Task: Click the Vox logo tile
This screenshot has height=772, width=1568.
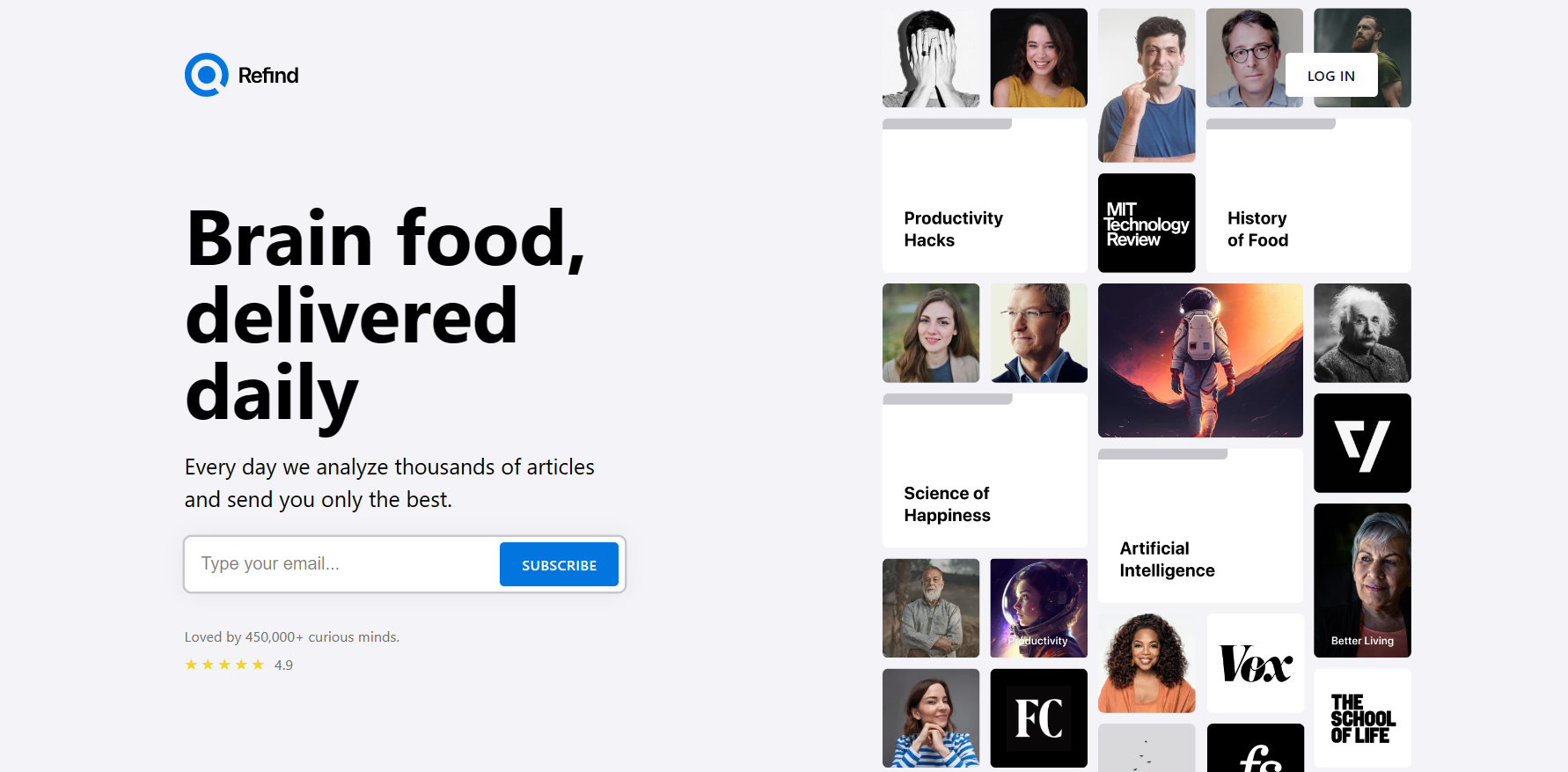Action: tap(1256, 663)
